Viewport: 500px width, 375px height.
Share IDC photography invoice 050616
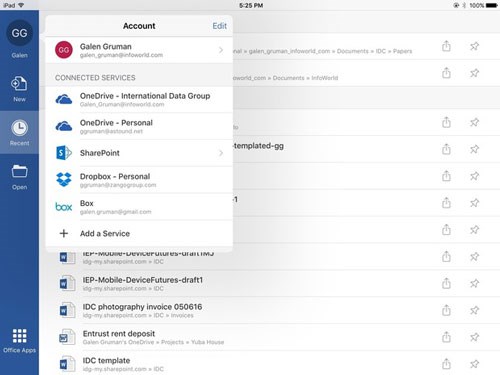coord(446,310)
